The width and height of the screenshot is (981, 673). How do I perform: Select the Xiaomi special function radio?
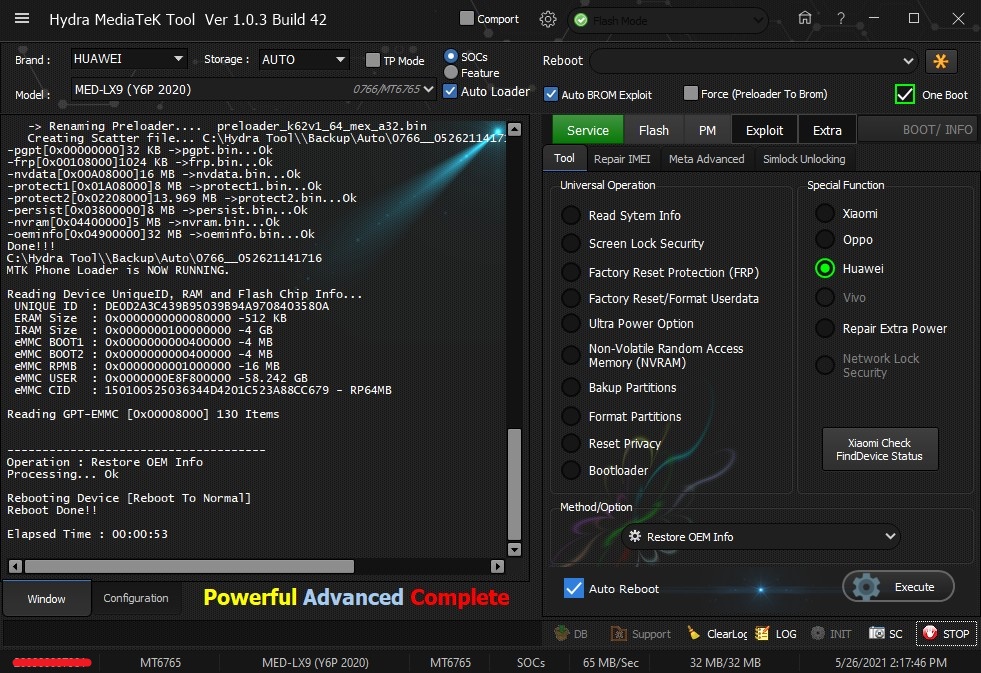click(825, 213)
